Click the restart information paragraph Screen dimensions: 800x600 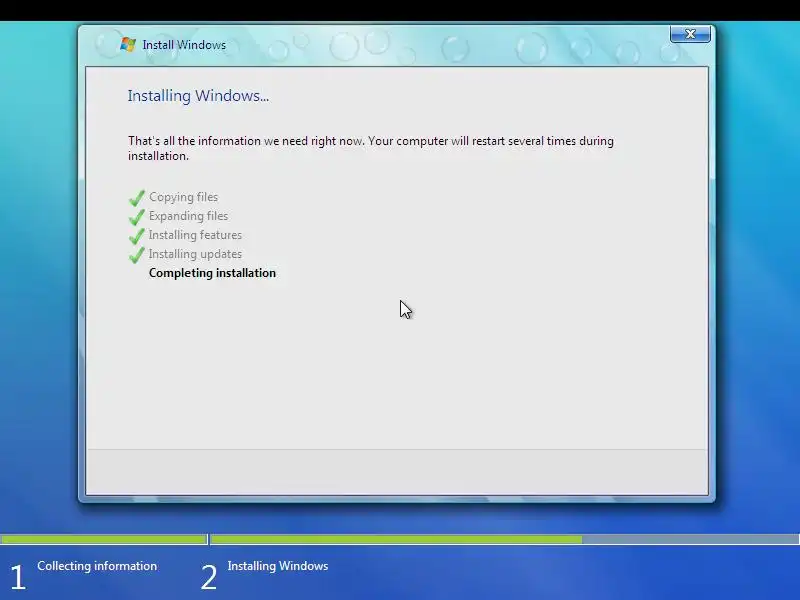[371, 148]
